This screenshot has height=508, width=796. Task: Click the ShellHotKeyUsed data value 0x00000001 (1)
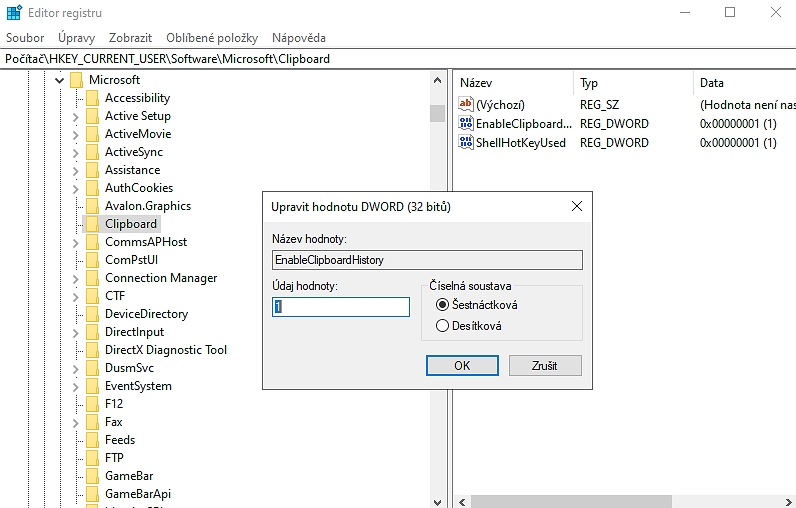[x=738, y=143]
